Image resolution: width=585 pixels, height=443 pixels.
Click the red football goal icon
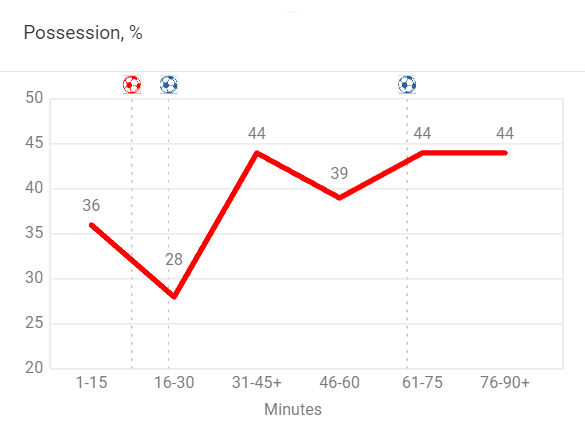[132, 85]
